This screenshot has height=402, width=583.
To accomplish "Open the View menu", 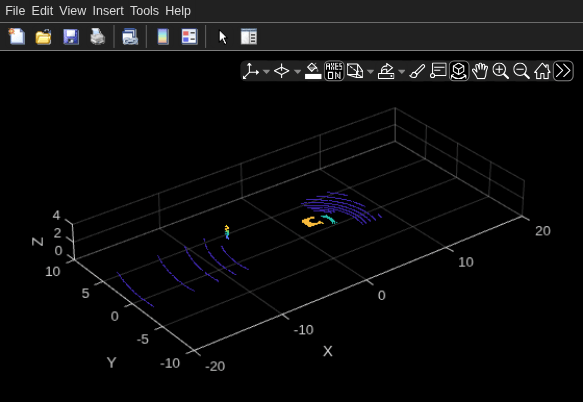I will pos(73,11).
